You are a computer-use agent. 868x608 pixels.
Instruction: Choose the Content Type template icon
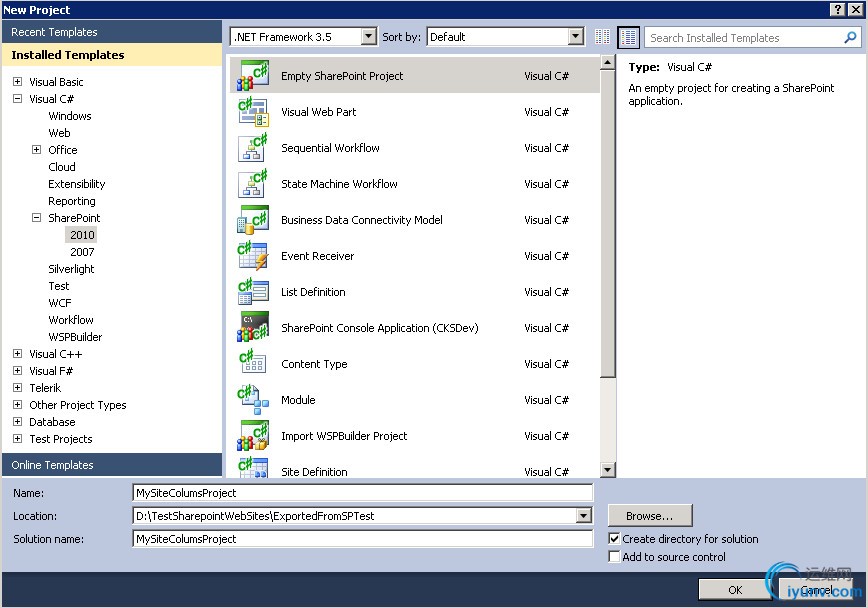tap(253, 364)
